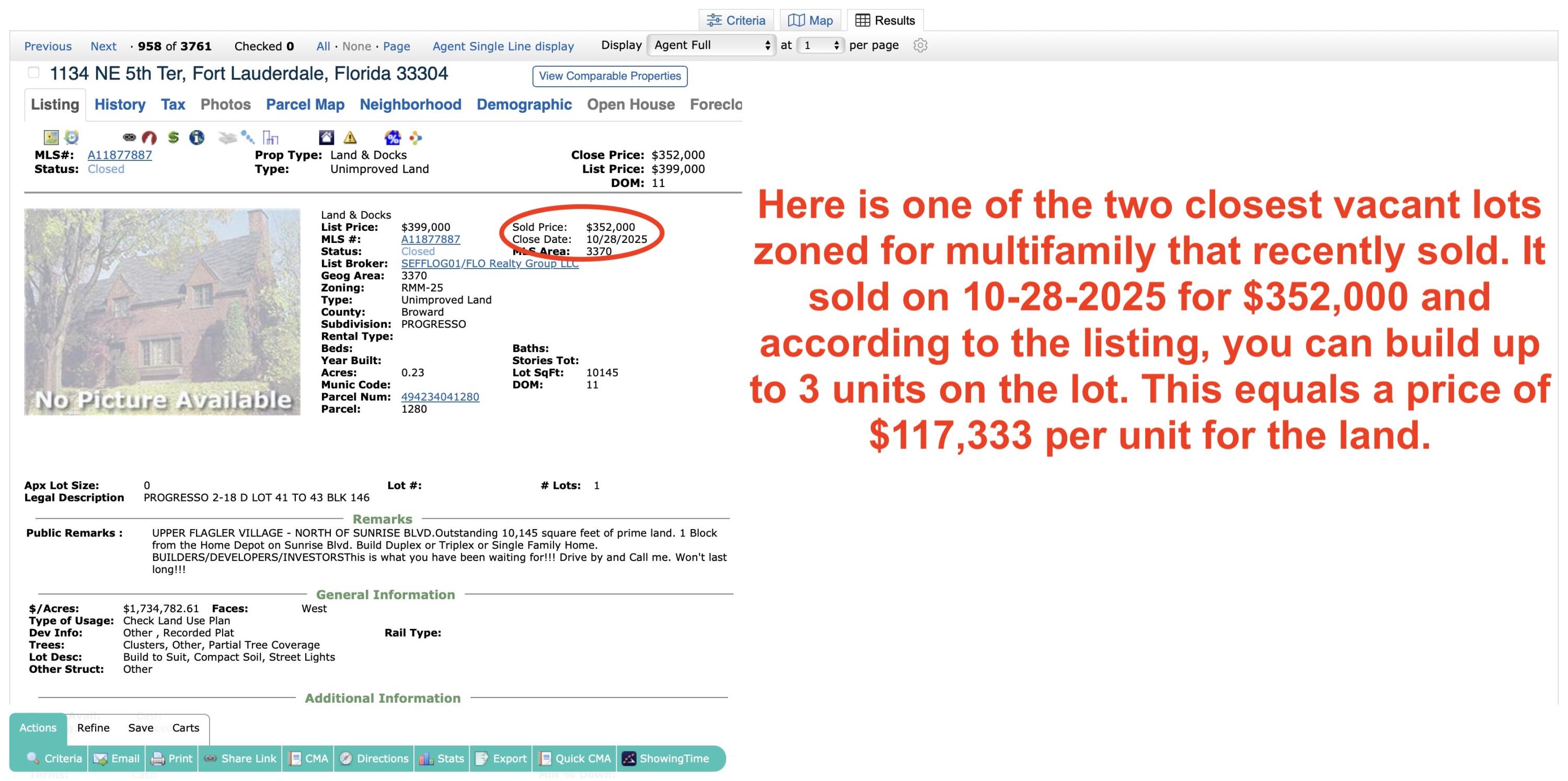This screenshot has width=1568, height=781.
Task: Open the alarm clock history icon
Action: 72,137
